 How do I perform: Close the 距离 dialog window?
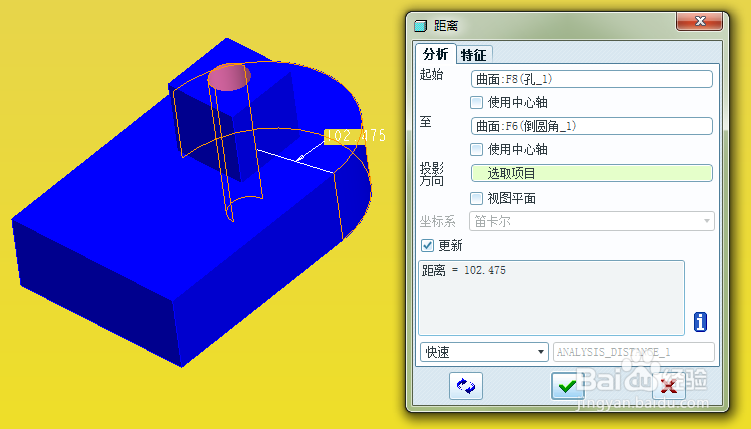[x=700, y=21]
